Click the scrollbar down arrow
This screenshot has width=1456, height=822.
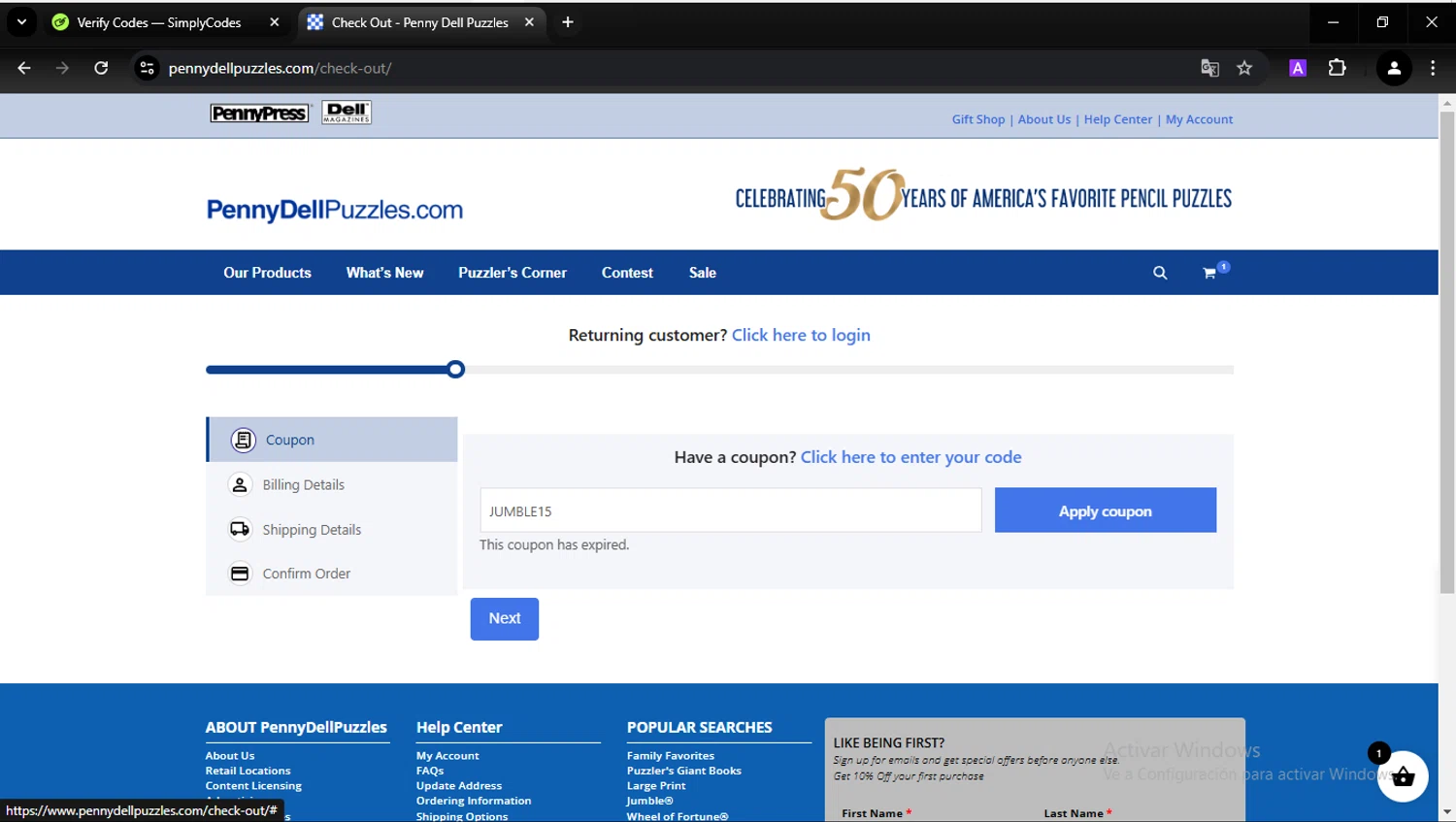click(1447, 812)
